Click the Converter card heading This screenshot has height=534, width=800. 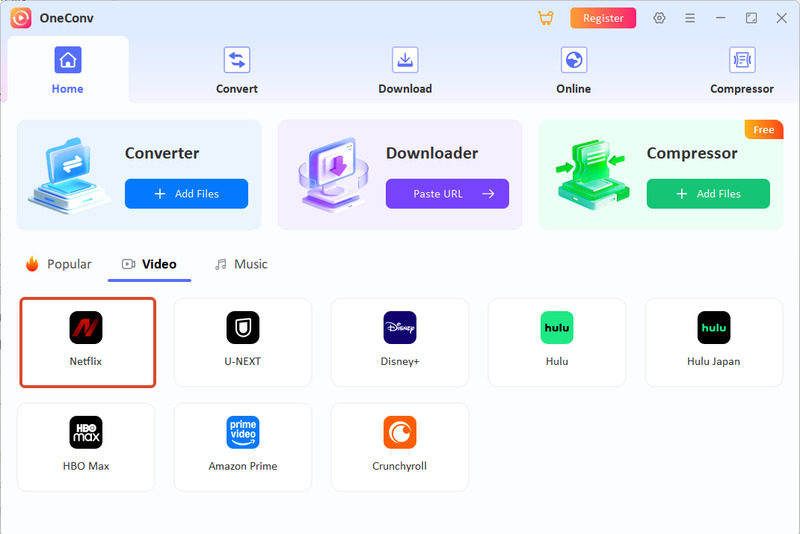[x=162, y=153]
